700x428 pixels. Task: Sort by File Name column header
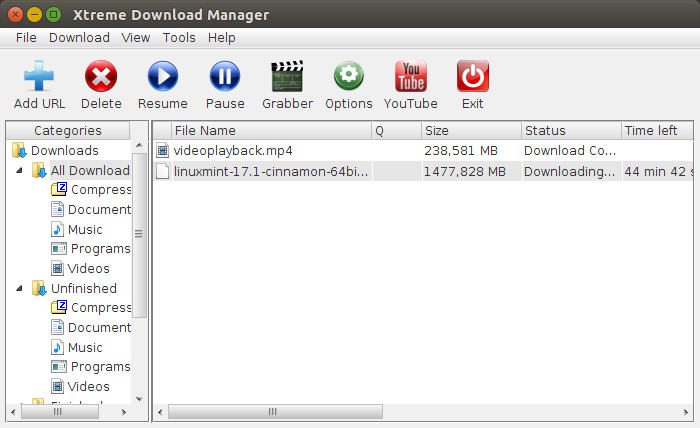[271, 130]
